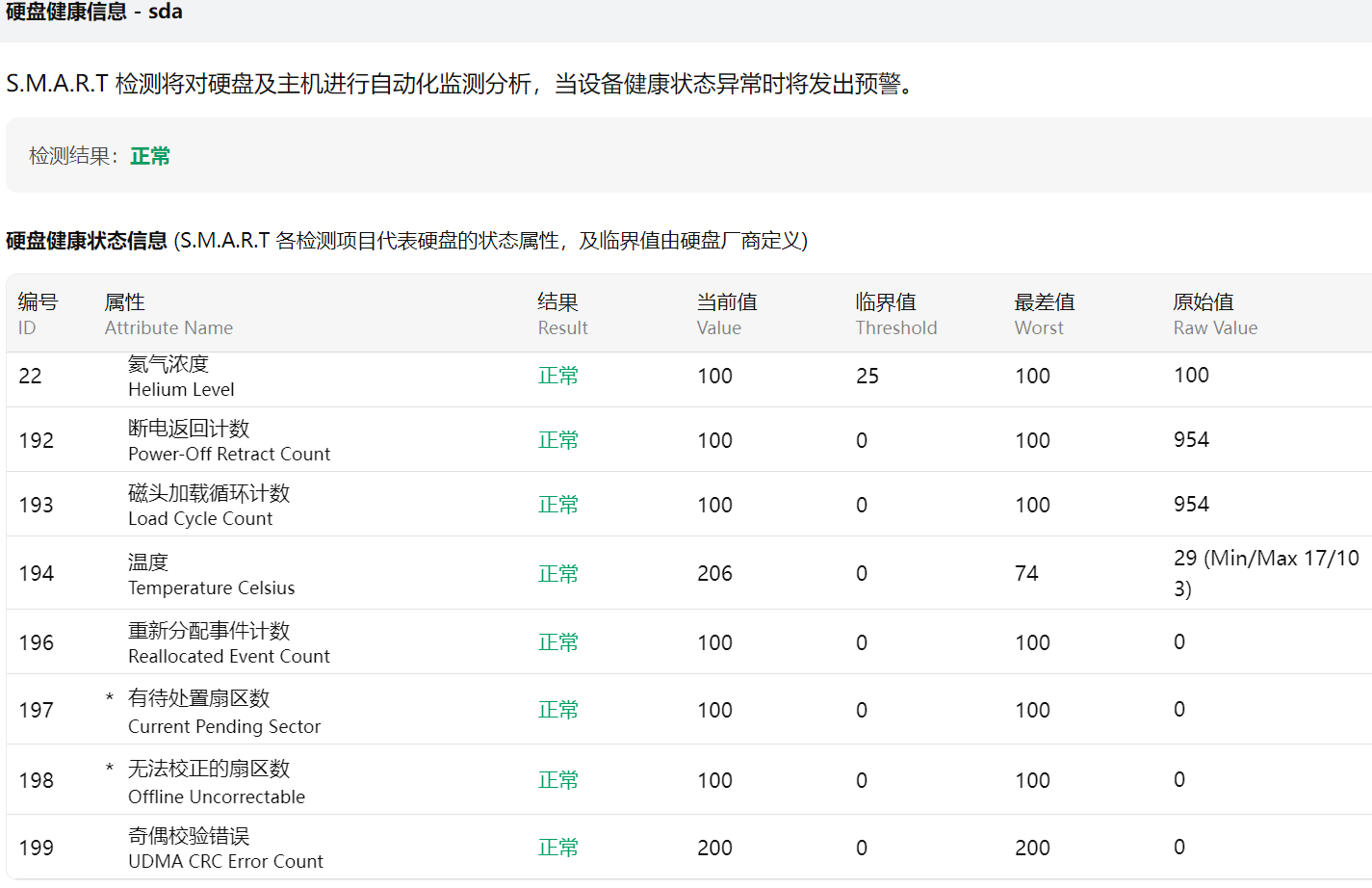This screenshot has width=1372, height=888.
Task: Click ID 196 in the table
Action: click(x=37, y=643)
